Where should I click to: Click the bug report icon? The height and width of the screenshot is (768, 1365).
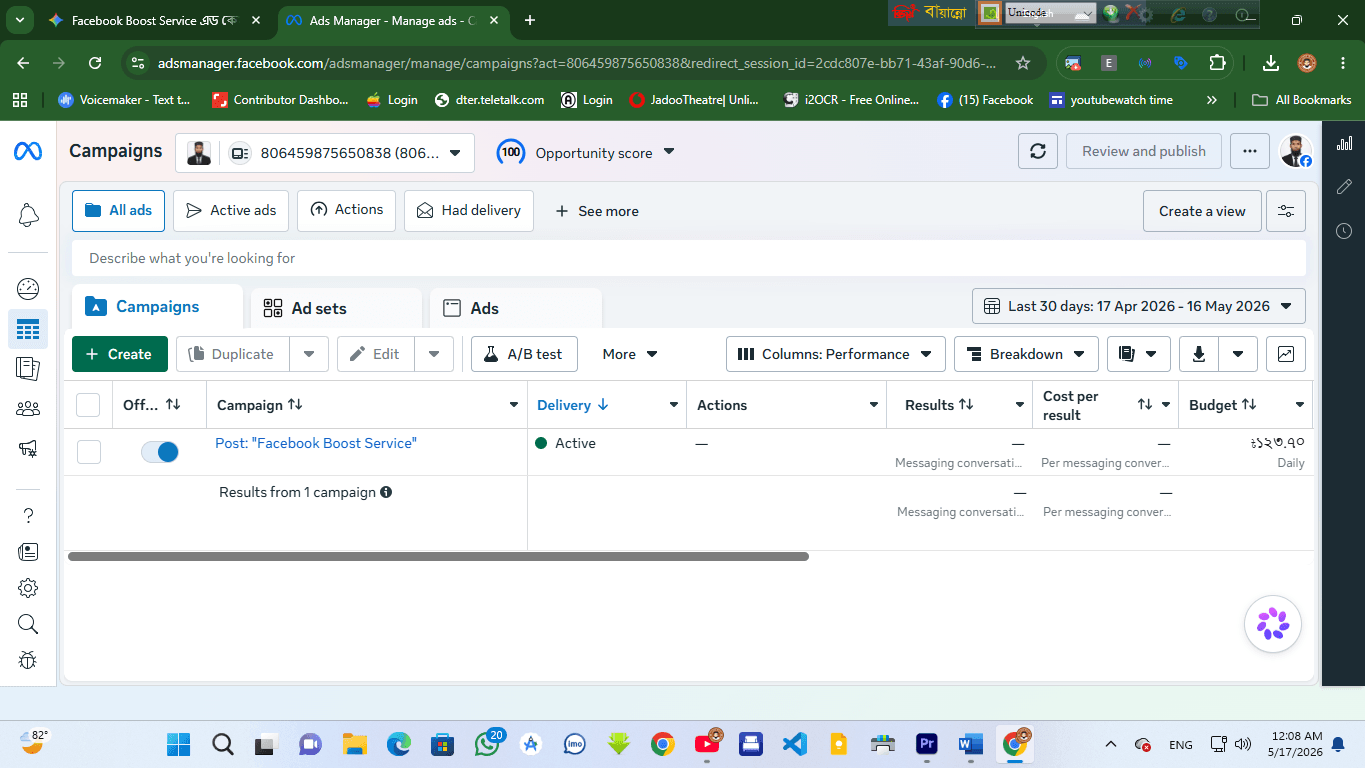tap(28, 660)
